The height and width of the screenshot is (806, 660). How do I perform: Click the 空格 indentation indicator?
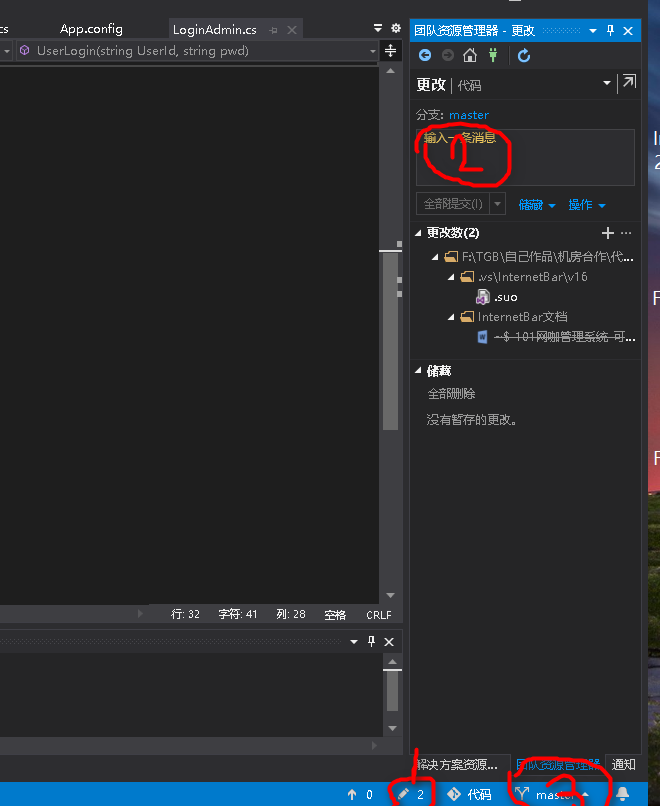[335, 615]
